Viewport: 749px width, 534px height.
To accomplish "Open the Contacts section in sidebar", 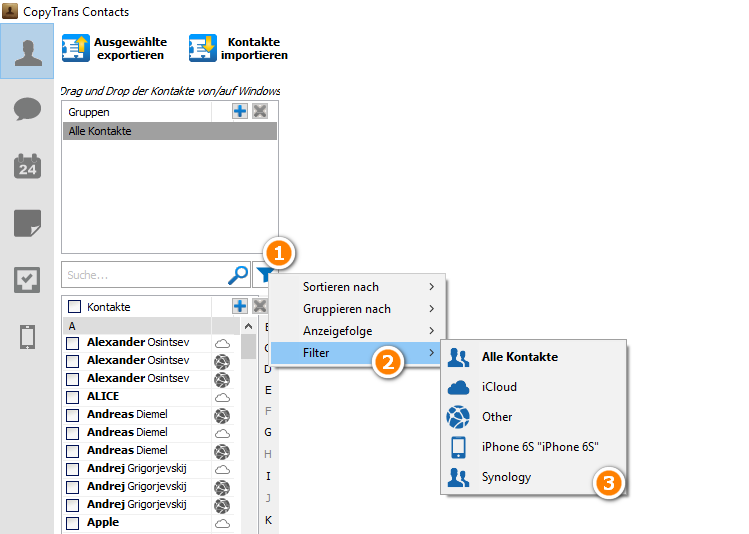I will tap(27, 52).
